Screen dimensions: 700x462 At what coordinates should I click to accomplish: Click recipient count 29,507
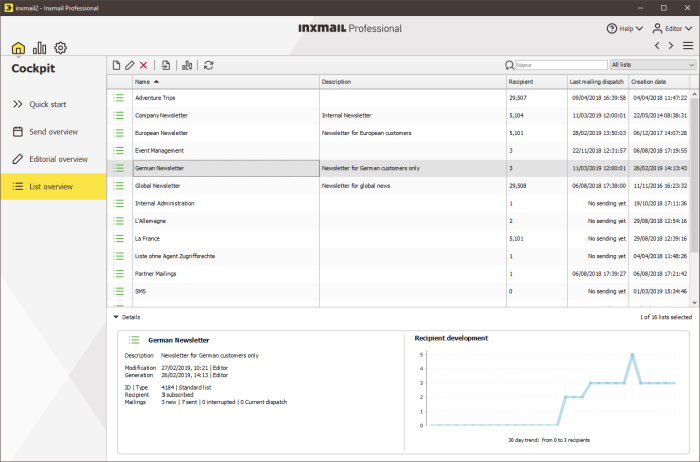(x=518, y=98)
